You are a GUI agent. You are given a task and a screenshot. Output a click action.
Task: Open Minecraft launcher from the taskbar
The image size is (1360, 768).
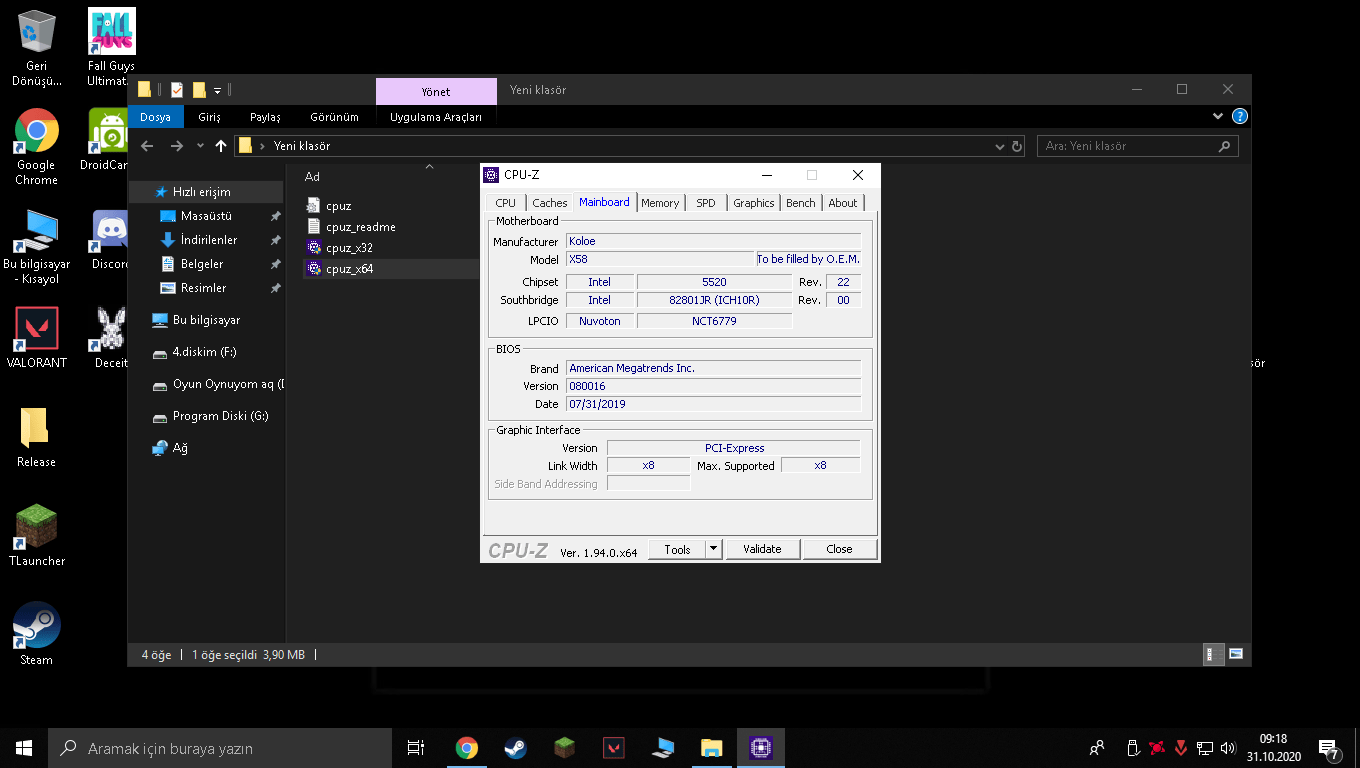(x=564, y=748)
